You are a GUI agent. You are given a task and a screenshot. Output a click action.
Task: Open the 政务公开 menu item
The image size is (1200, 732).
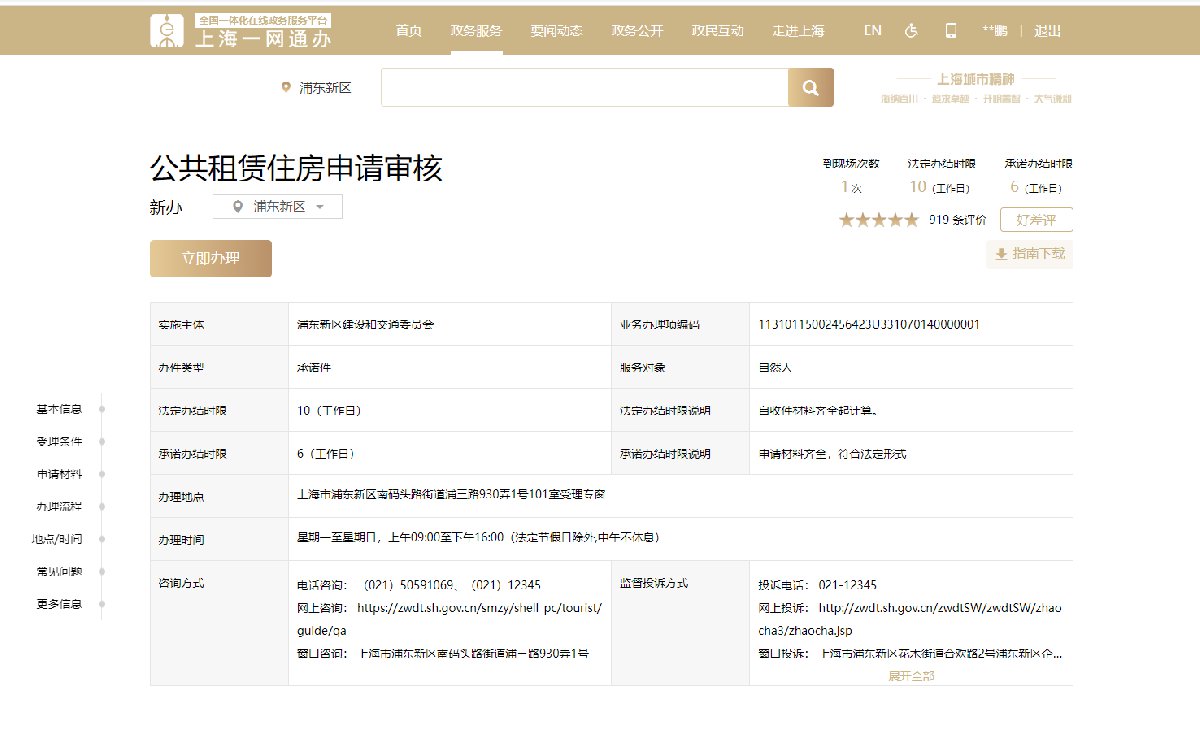[637, 30]
